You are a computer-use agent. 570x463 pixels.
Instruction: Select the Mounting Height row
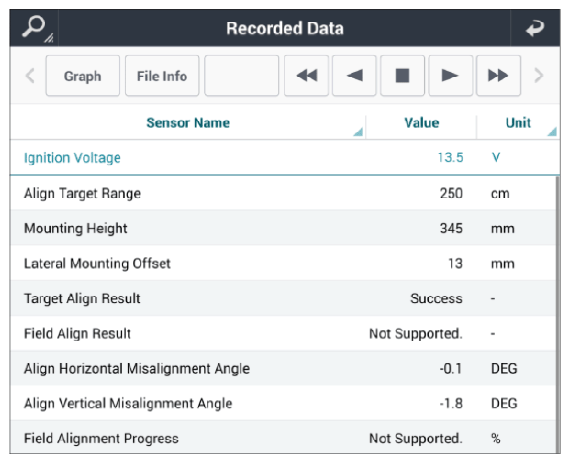click(283, 228)
